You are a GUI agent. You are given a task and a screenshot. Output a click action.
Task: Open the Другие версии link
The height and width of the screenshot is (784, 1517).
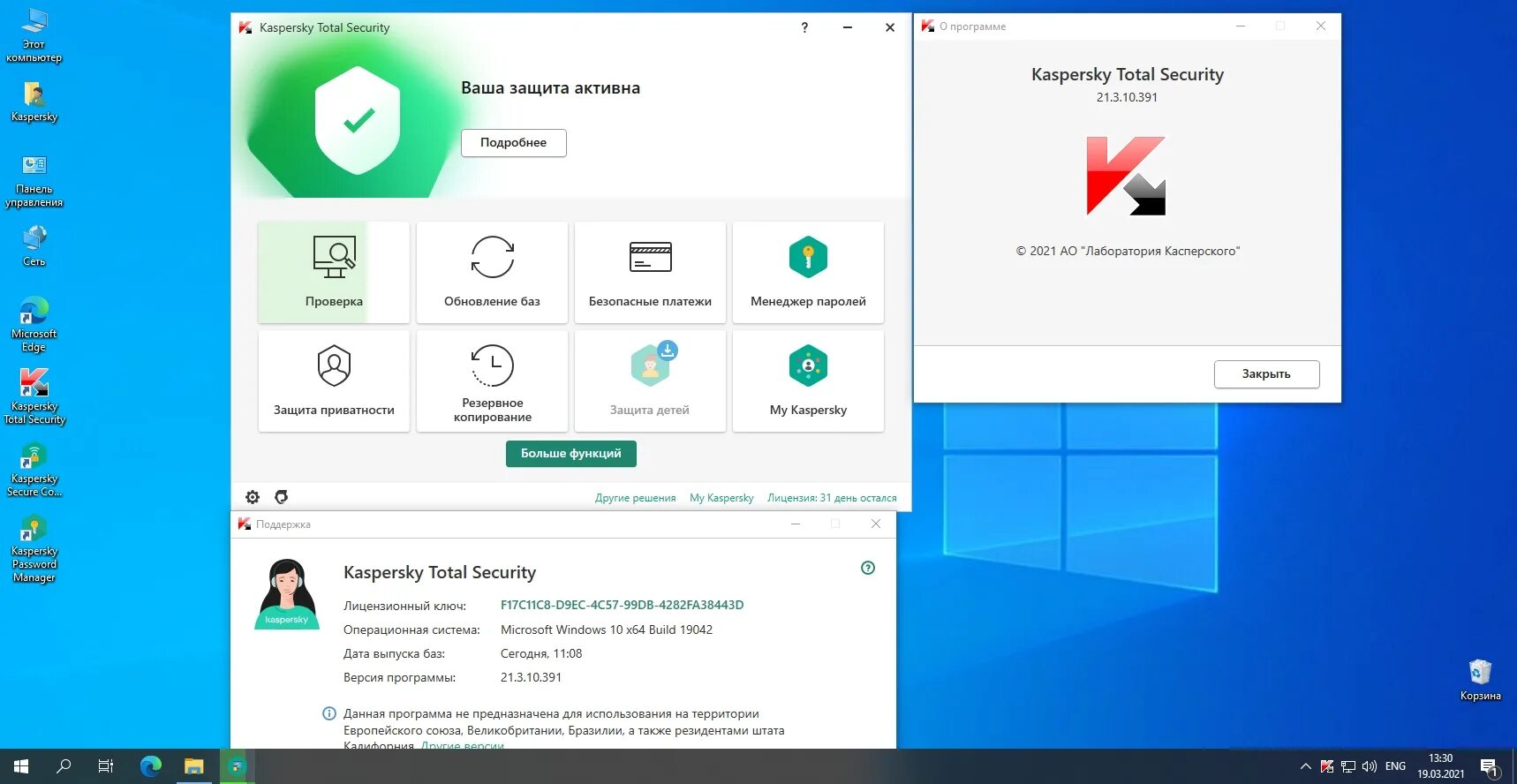click(463, 745)
